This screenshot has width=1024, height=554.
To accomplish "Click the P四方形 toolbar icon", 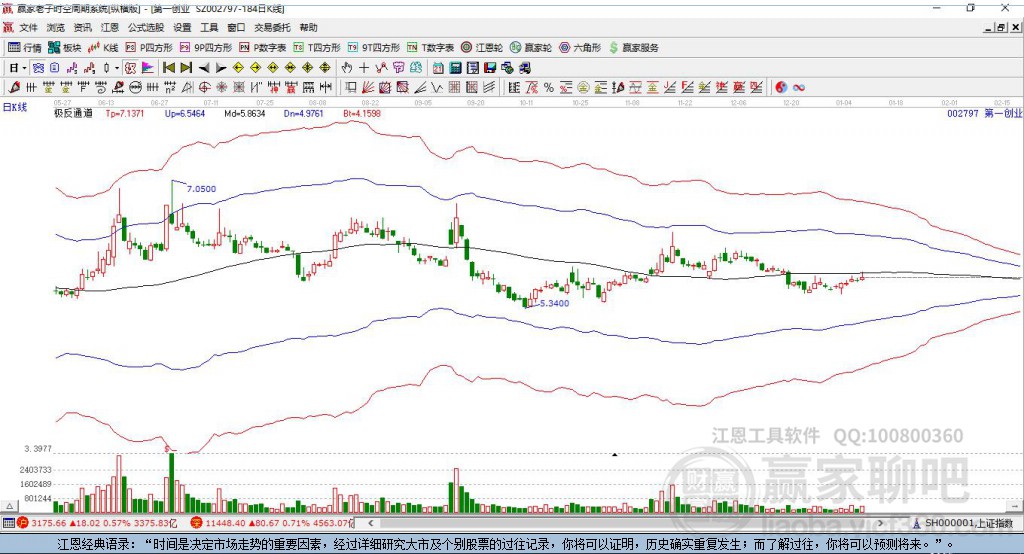I will click(x=148, y=47).
